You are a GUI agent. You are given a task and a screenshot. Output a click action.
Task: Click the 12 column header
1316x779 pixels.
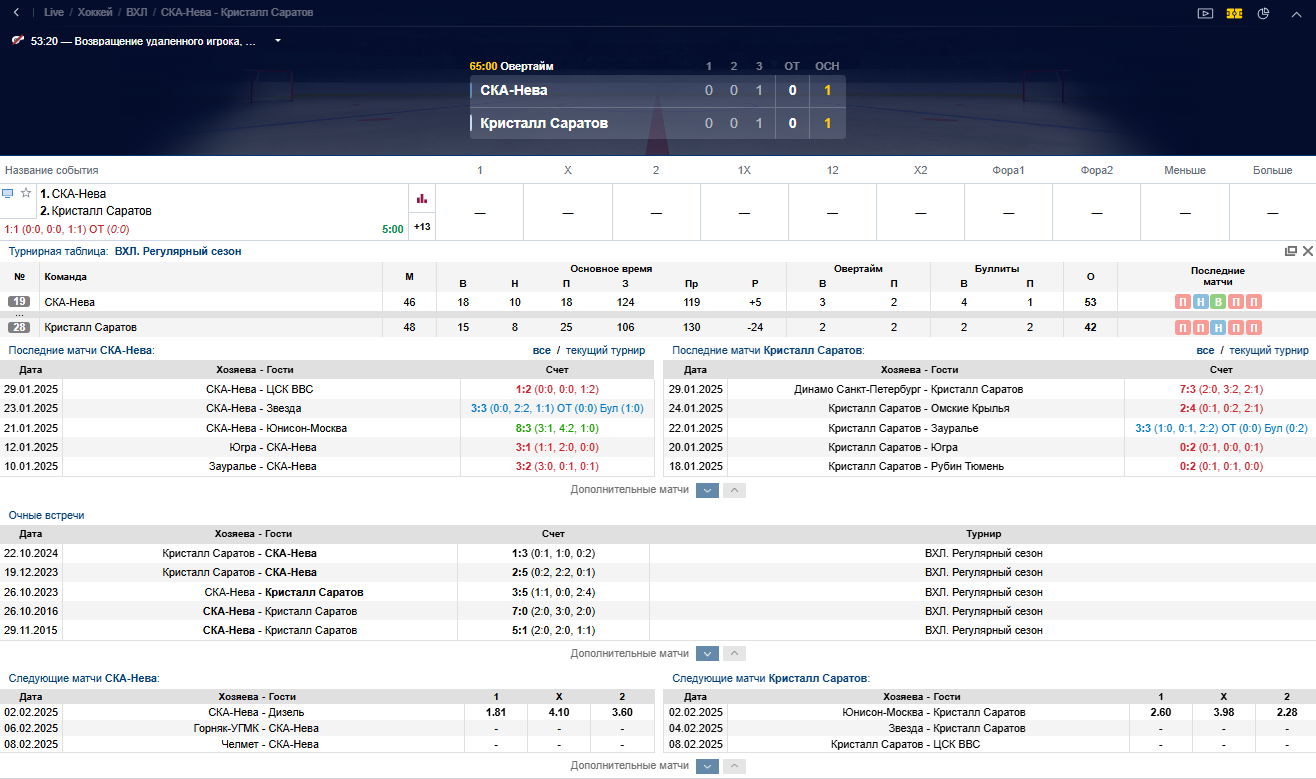coord(832,170)
